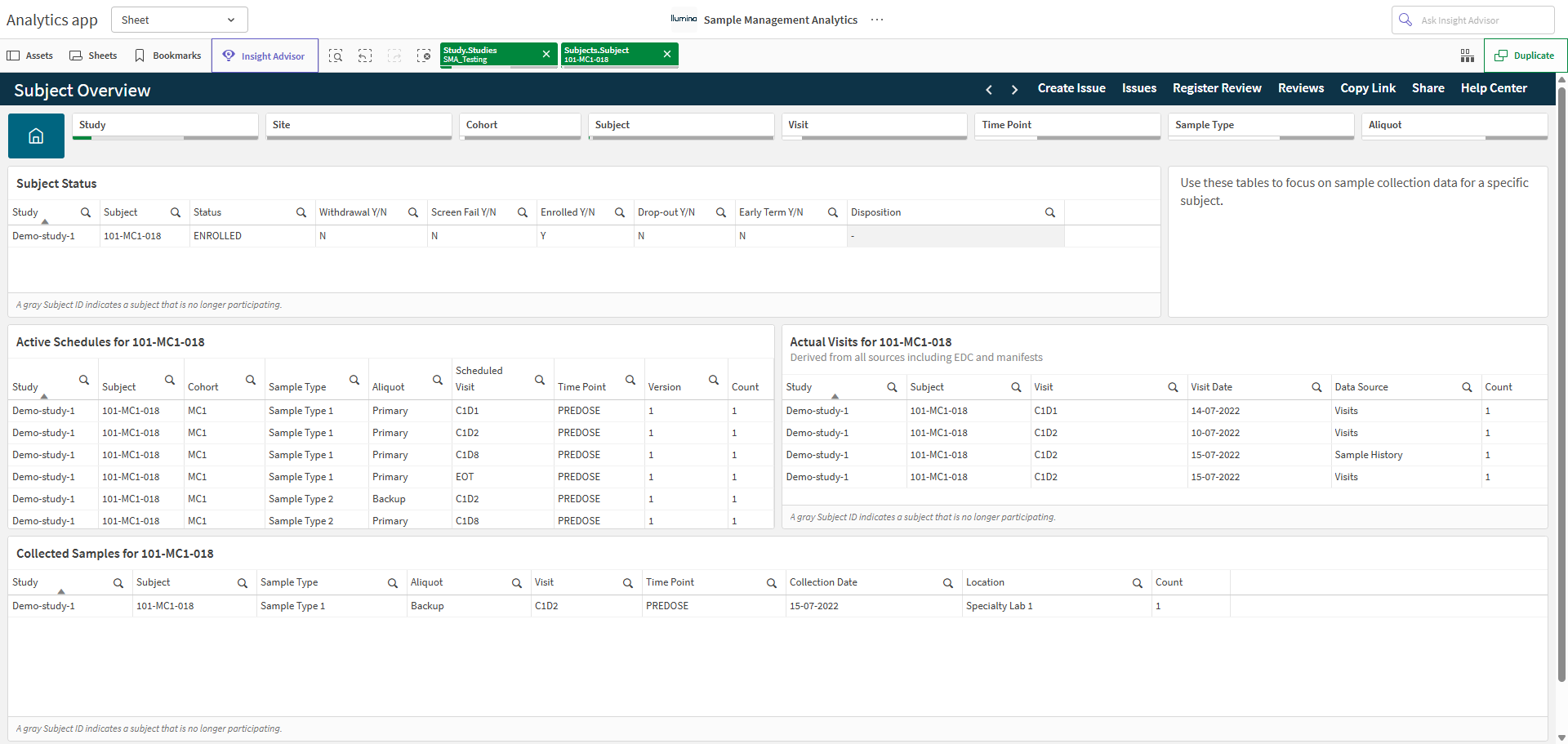
Task: Expand the Cohort filter pane
Action: pos(520,126)
